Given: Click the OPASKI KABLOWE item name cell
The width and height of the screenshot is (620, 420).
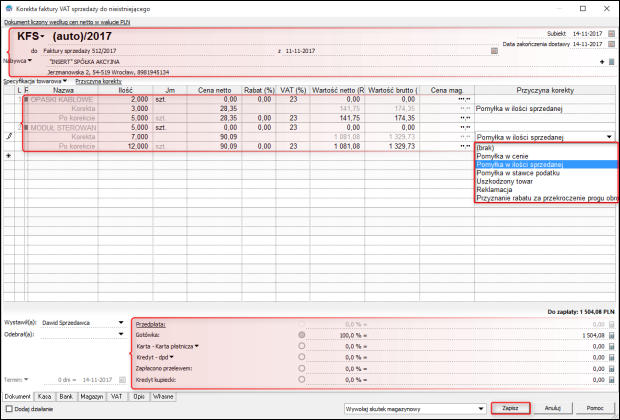Looking at the screenshot, I should 61,99.
